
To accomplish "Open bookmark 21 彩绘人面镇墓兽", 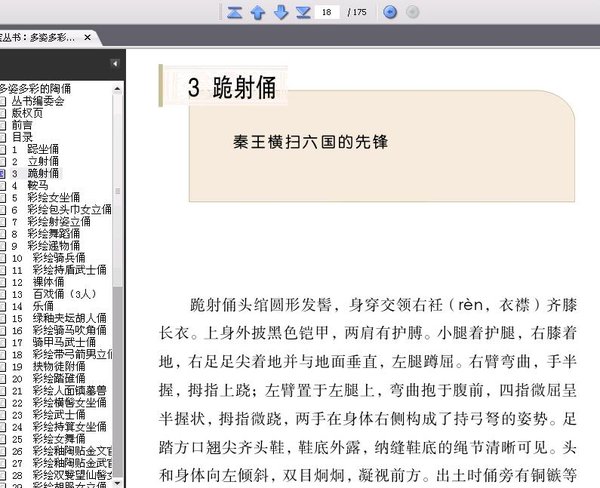I will click(59, 391).
